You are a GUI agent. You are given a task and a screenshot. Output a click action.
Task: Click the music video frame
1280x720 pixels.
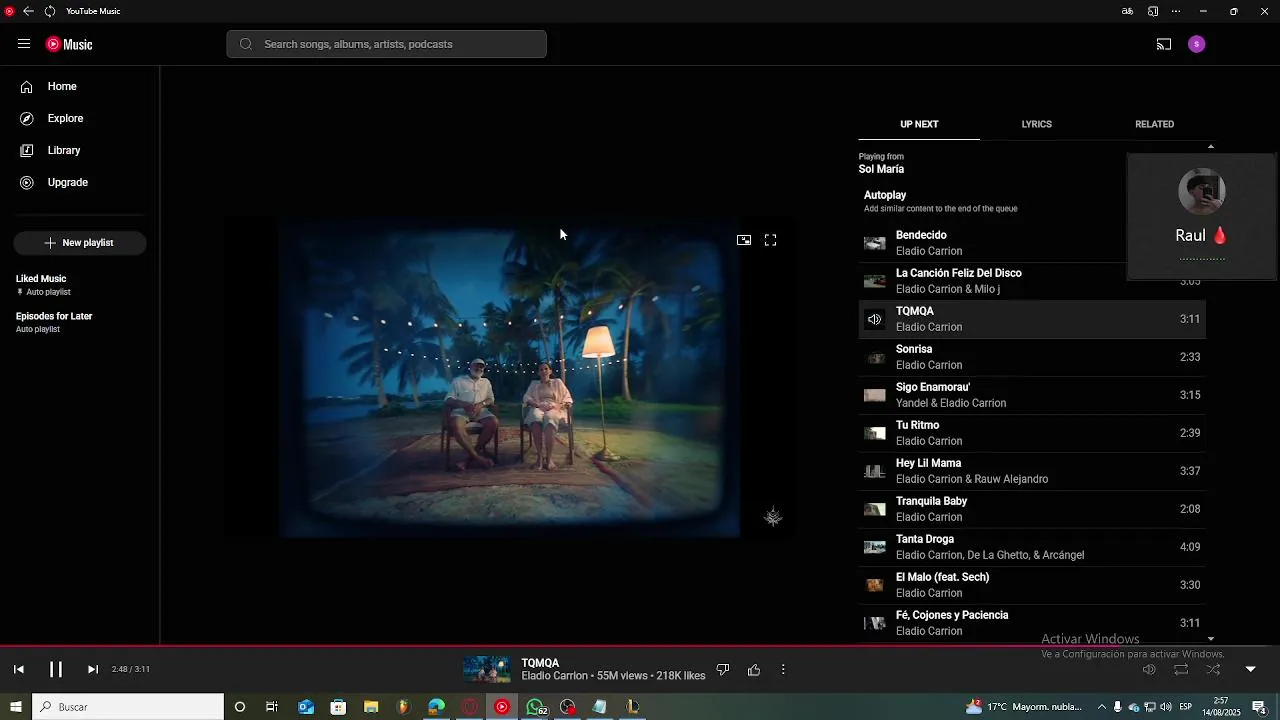click(x=510, y=378)
